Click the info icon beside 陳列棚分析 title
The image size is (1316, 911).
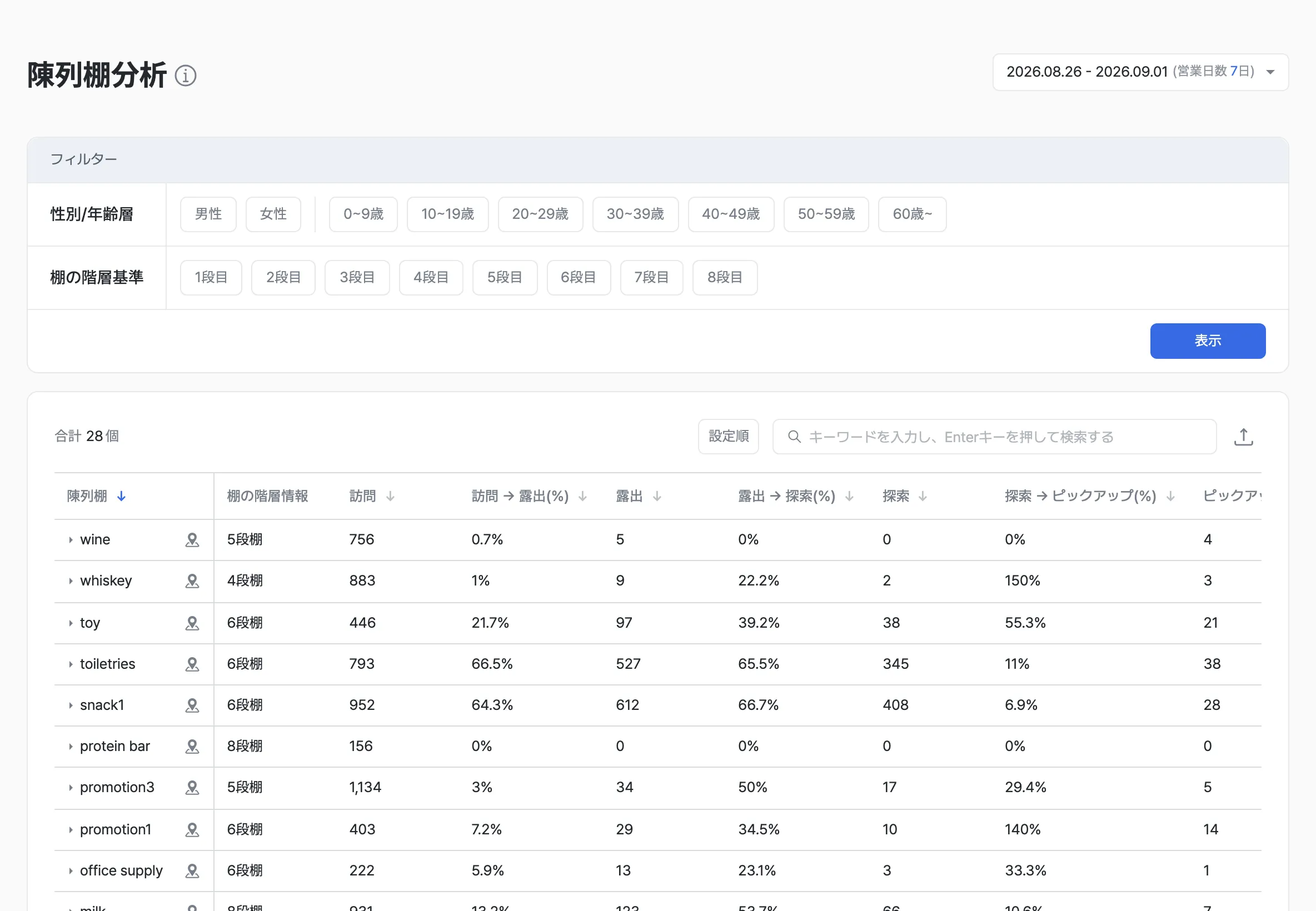(186, 76)
